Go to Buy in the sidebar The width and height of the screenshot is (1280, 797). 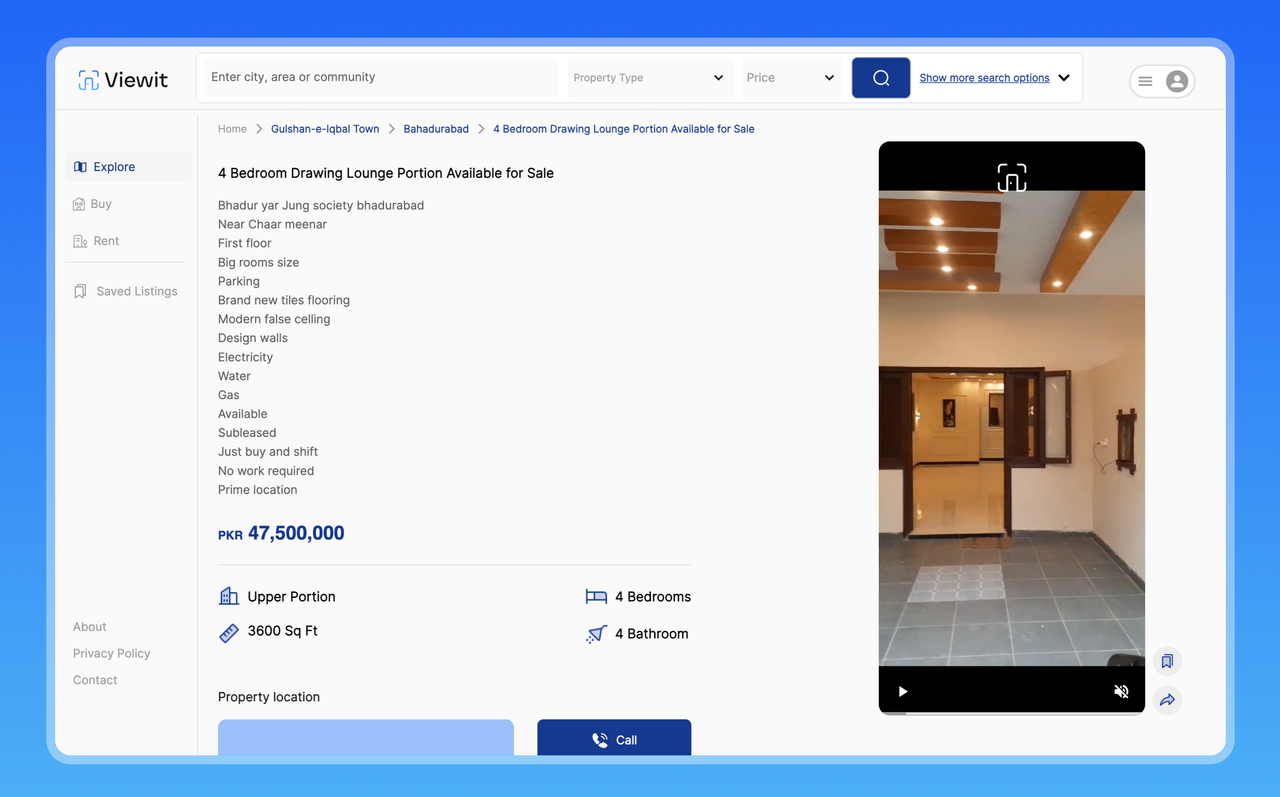pos(101,204)
